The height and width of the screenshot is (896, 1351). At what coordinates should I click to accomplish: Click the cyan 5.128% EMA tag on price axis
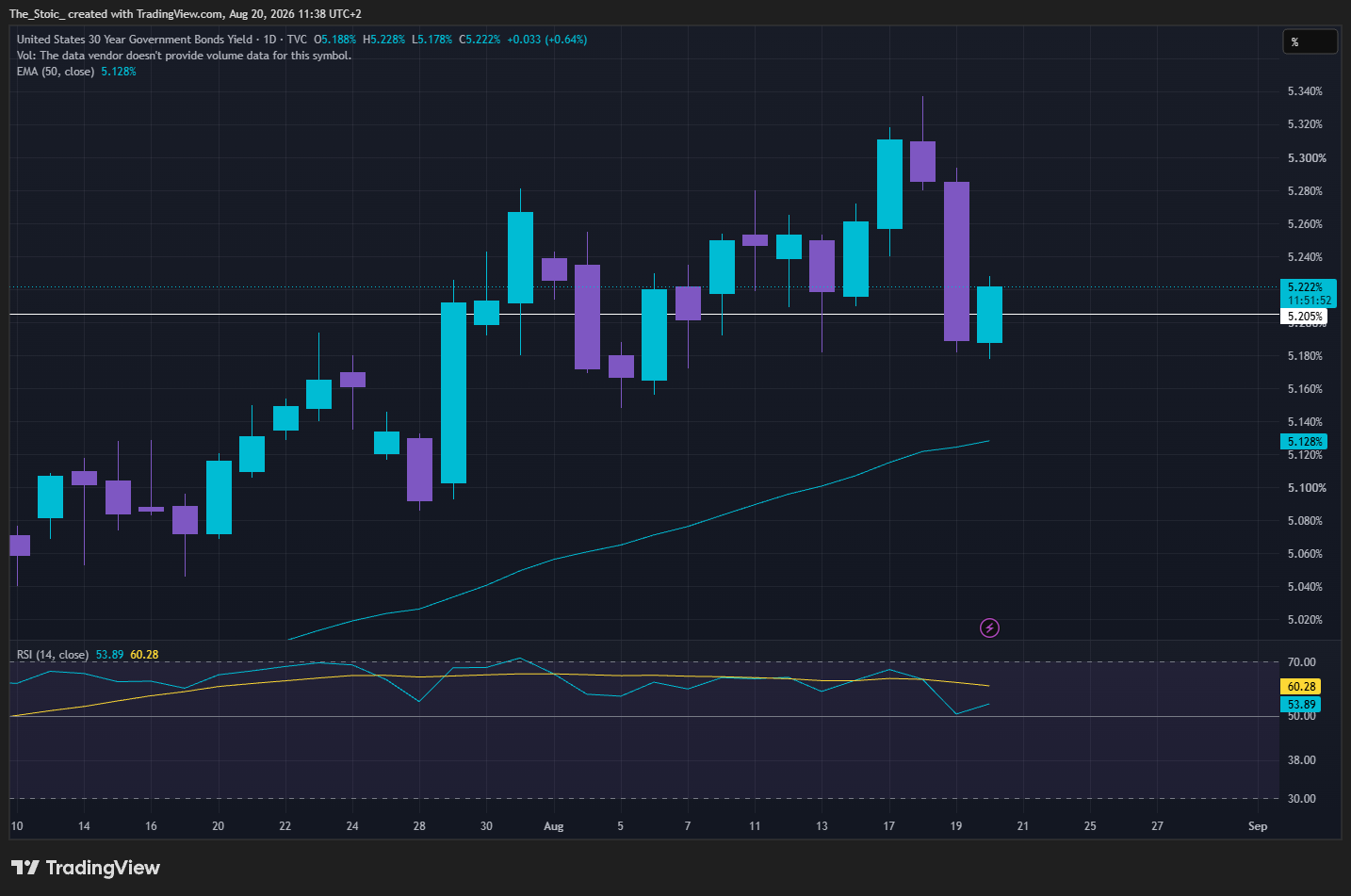(1305, 441)
